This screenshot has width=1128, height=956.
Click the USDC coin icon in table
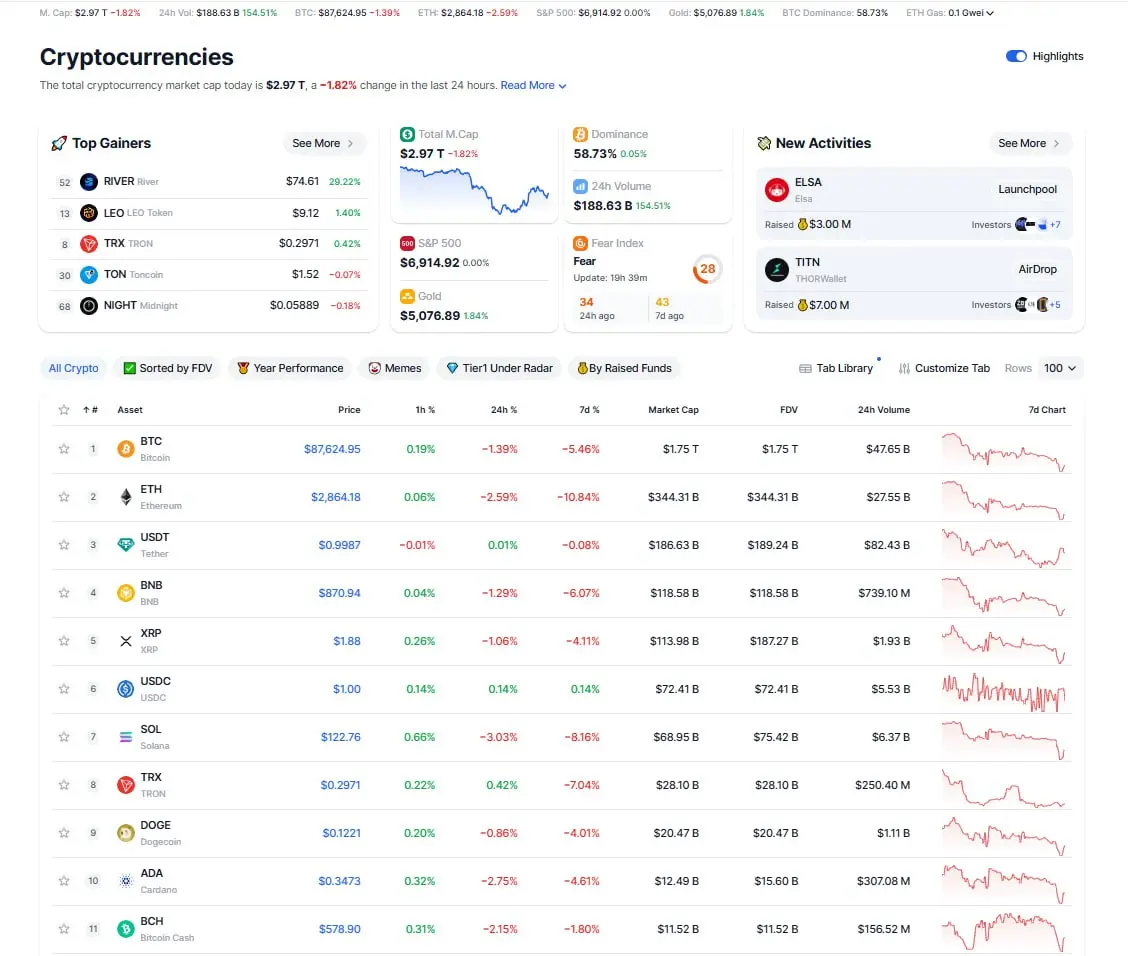[126, 689]
